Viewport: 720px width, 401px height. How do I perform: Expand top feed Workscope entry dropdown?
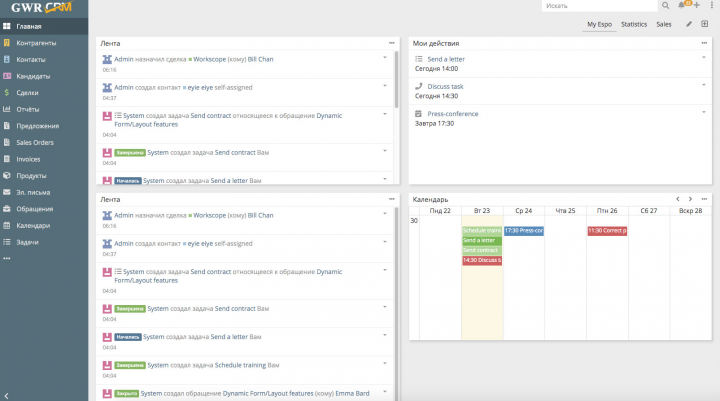tap(385, 57)
